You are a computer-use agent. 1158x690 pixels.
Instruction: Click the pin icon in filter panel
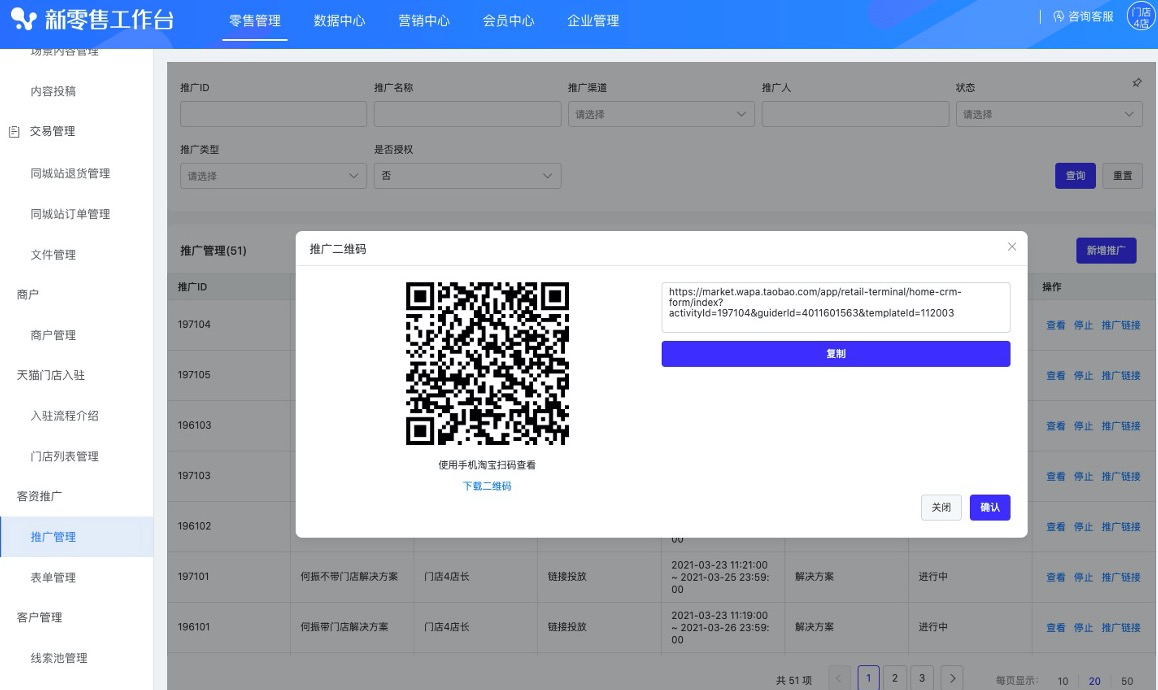1137,83
